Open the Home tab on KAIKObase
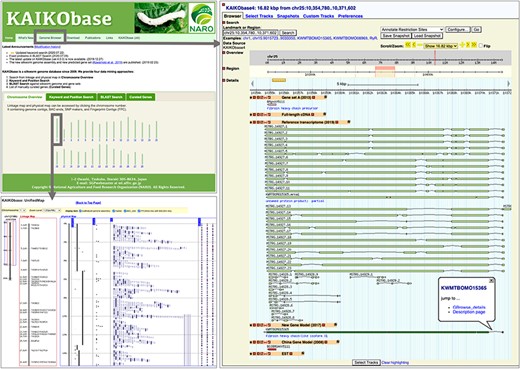The width and height of the screenshot is (520, 369). coord(9,38)
